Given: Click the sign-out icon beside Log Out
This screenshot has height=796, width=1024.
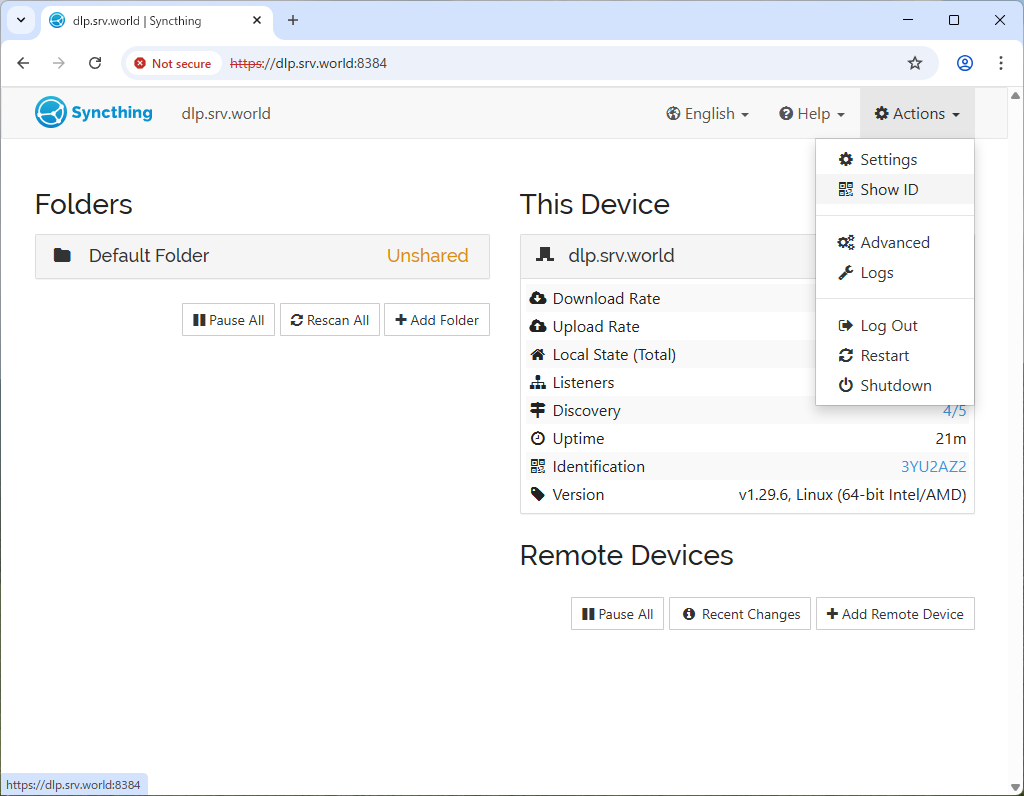Looking at the screenshot, I should [846, 325].
